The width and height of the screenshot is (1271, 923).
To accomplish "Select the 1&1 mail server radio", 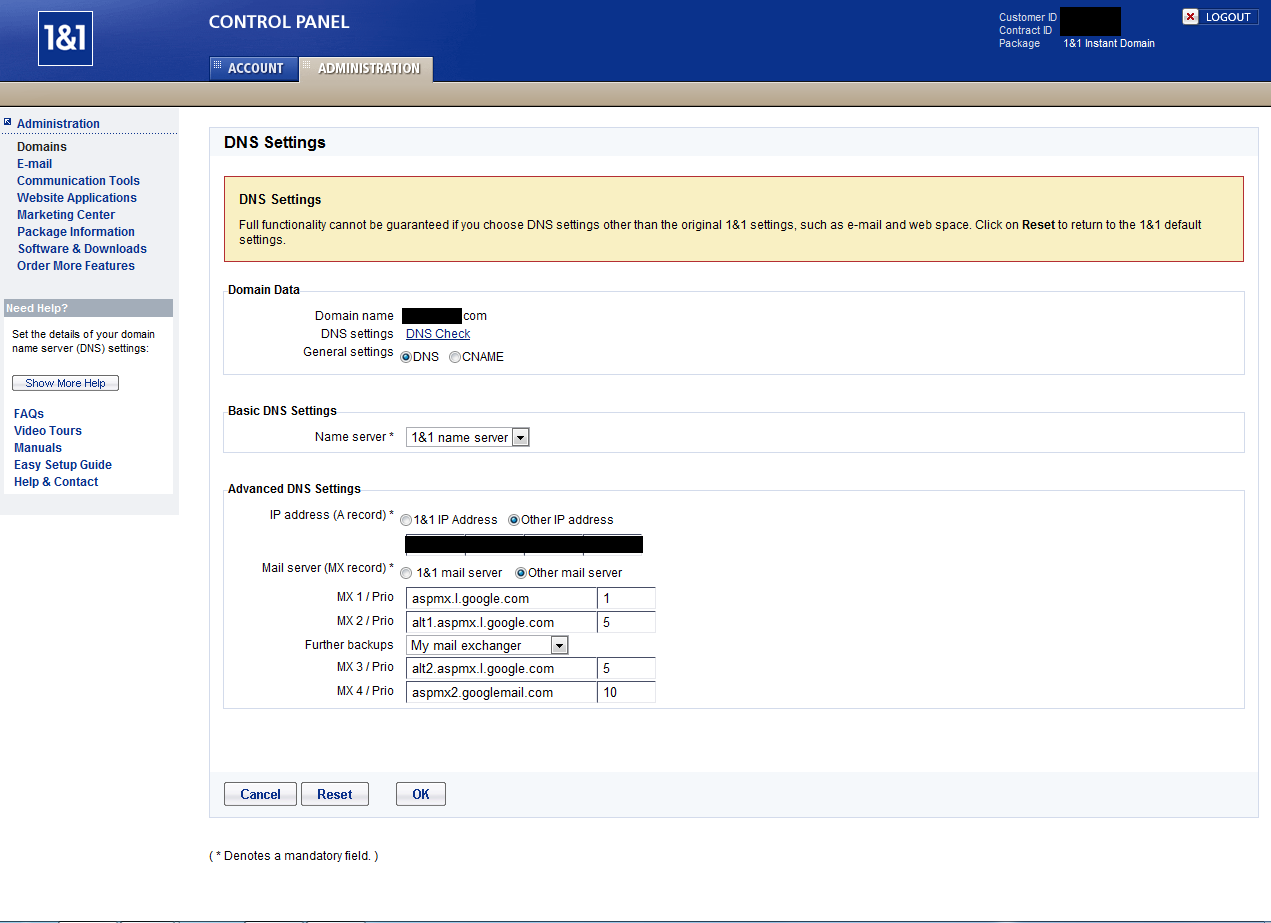I will [x=406, y=573].
